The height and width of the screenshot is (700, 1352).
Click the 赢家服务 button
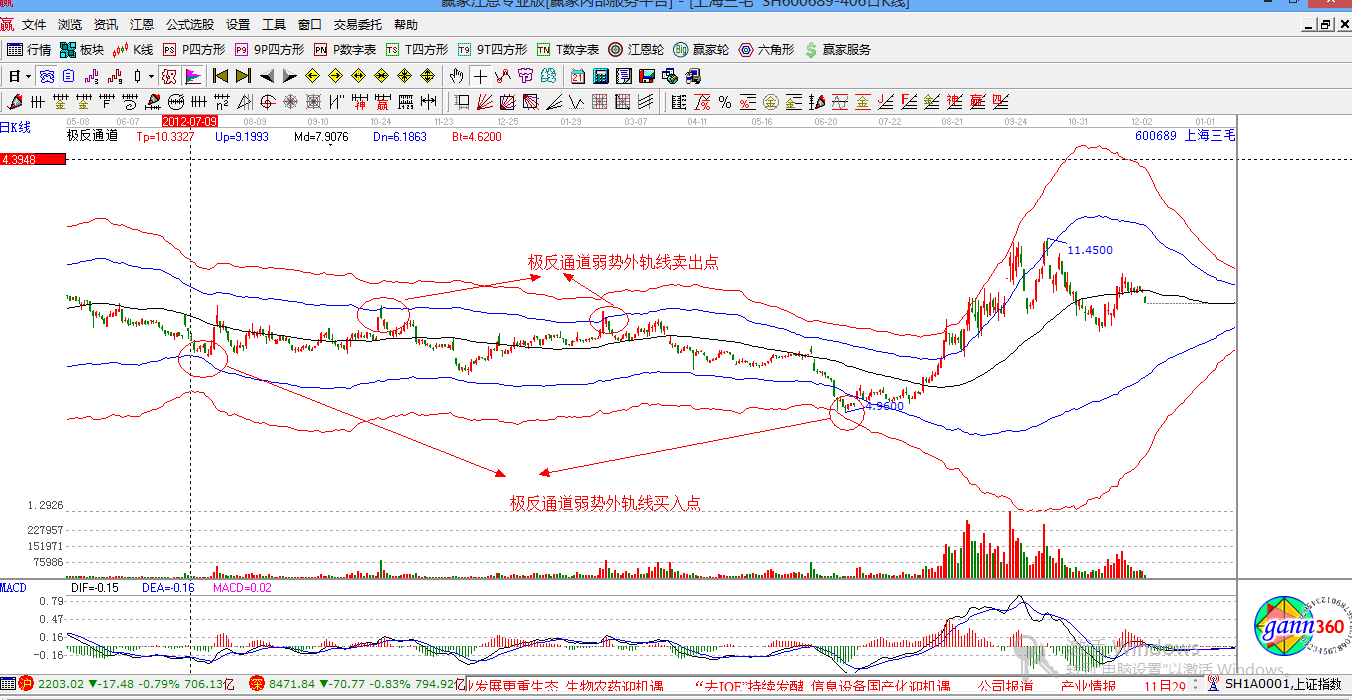click(x=837, y=50)
